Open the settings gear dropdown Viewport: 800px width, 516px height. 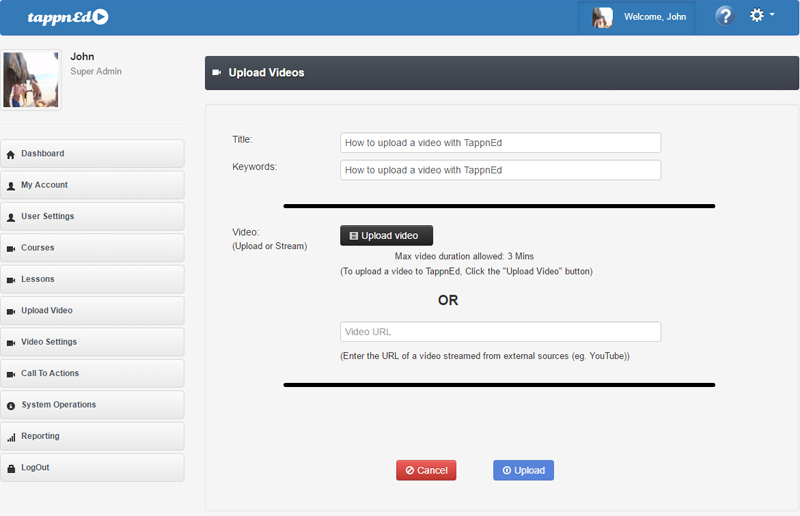[x=762, y=16]
